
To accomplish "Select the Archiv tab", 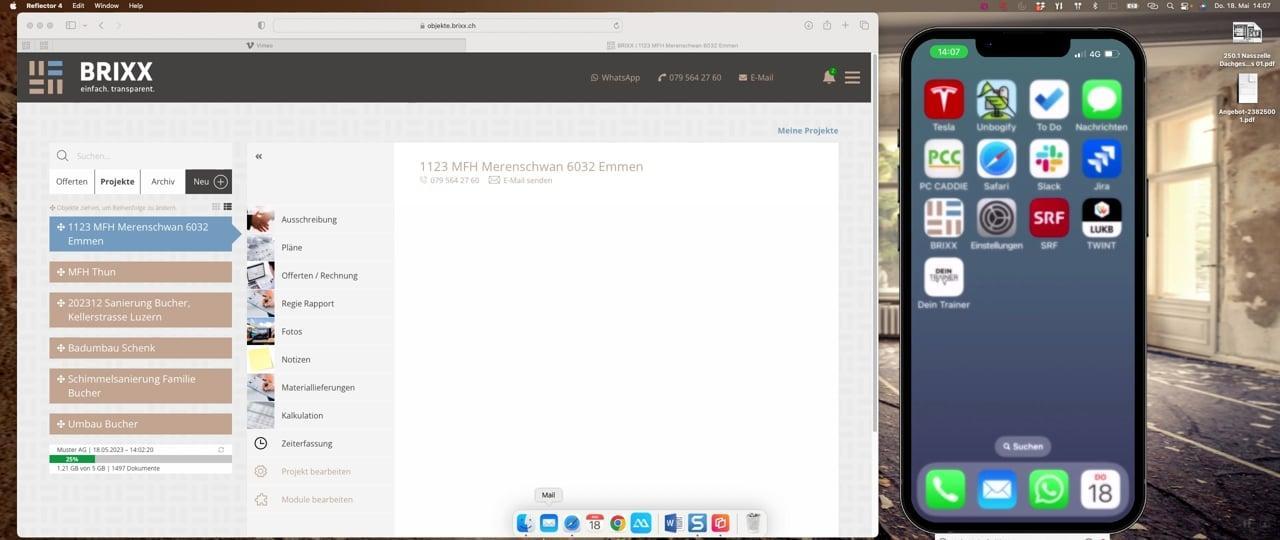I will click(x=163, y=182).
